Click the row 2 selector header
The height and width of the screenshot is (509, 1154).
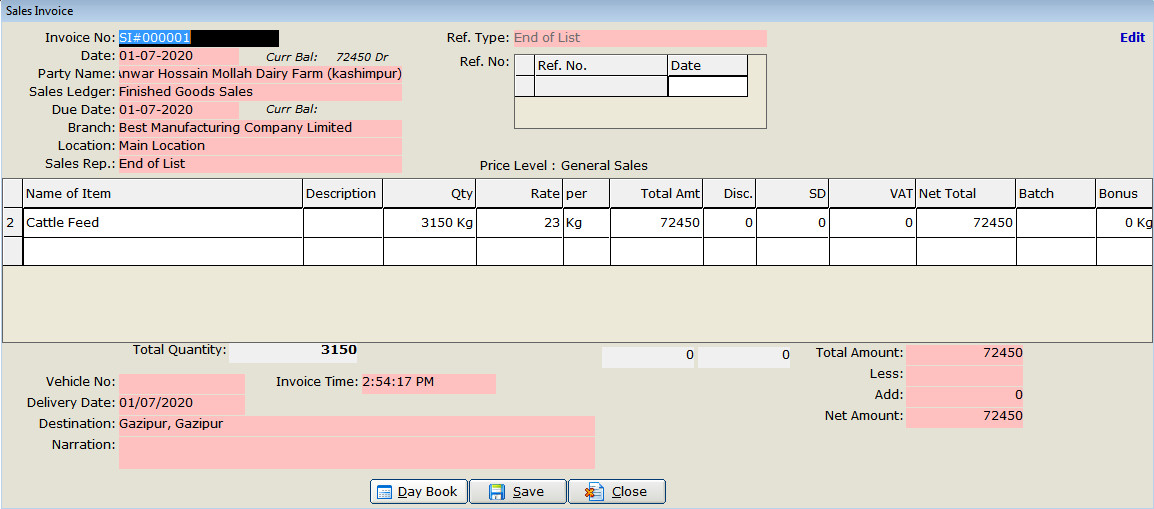(x=12, y=223)
